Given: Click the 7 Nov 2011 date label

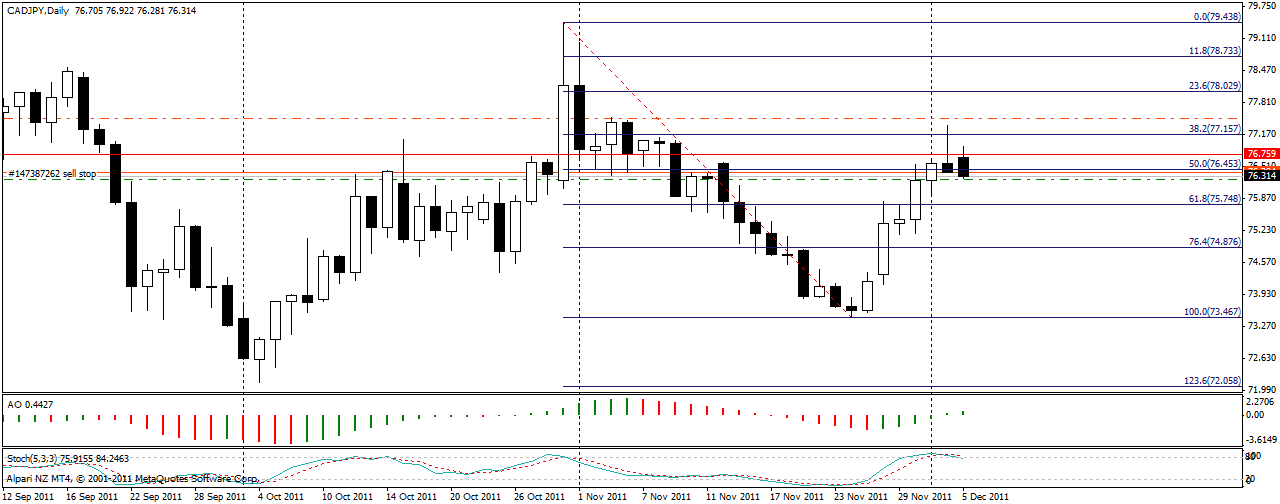Looking at the screenshot, I should pyautogui.click(x=665, y=496).
